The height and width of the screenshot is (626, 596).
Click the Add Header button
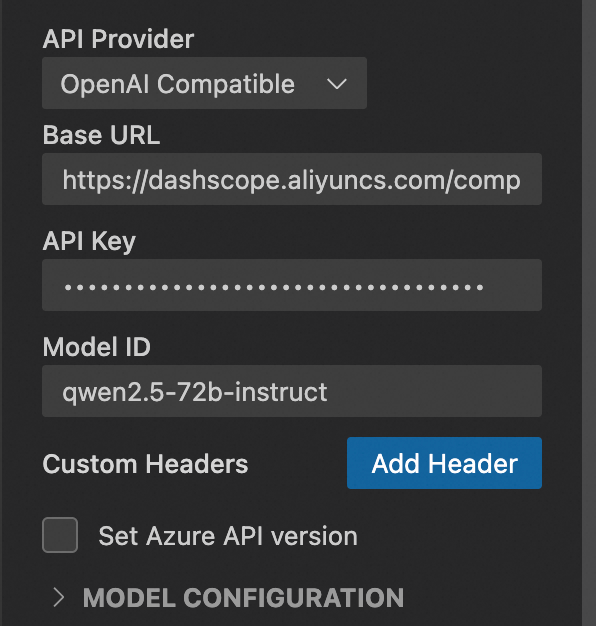[444, 463]
